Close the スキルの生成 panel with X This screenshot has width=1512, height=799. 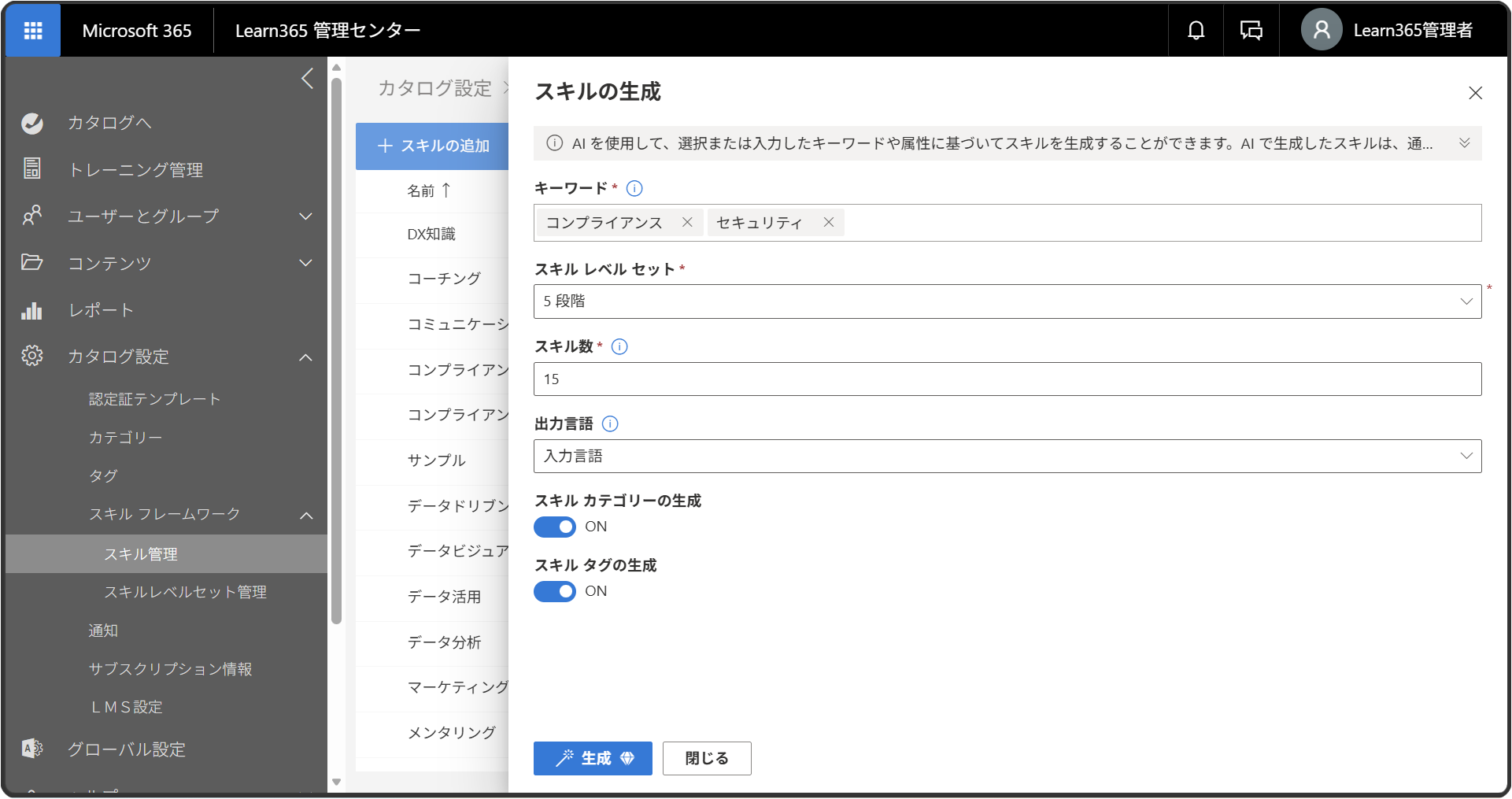point(1476,93)
